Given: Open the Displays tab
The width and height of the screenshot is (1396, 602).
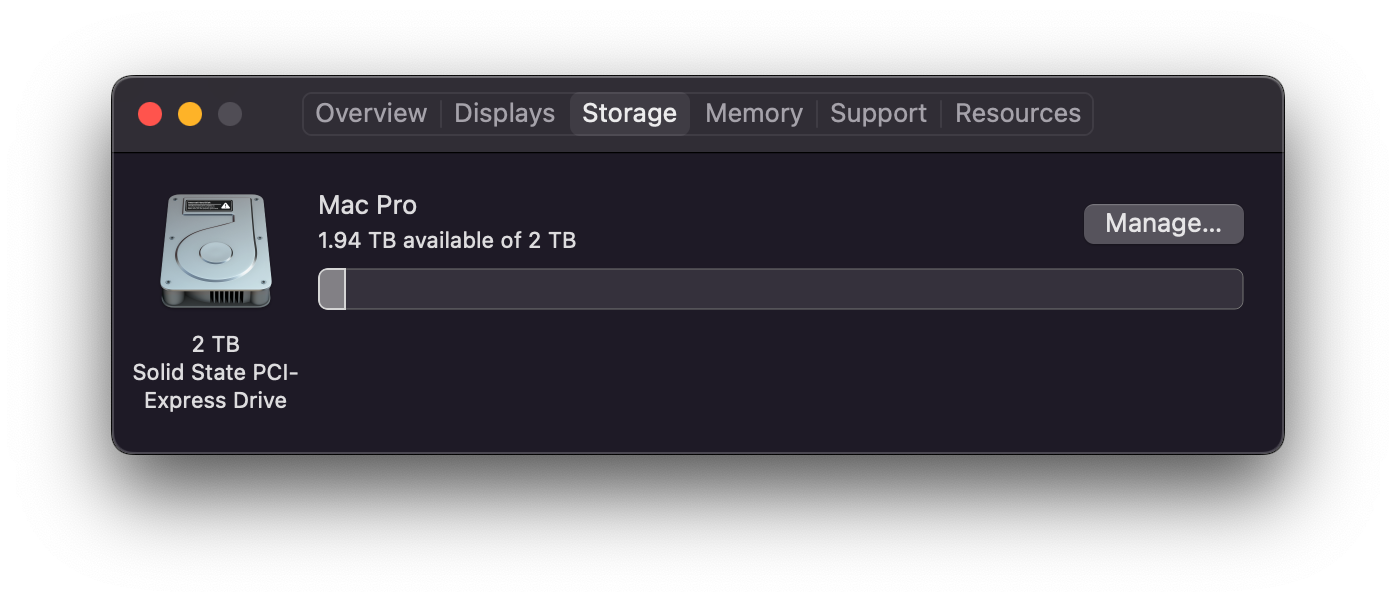Looking at the screenshot, I should tap(504, 114).
